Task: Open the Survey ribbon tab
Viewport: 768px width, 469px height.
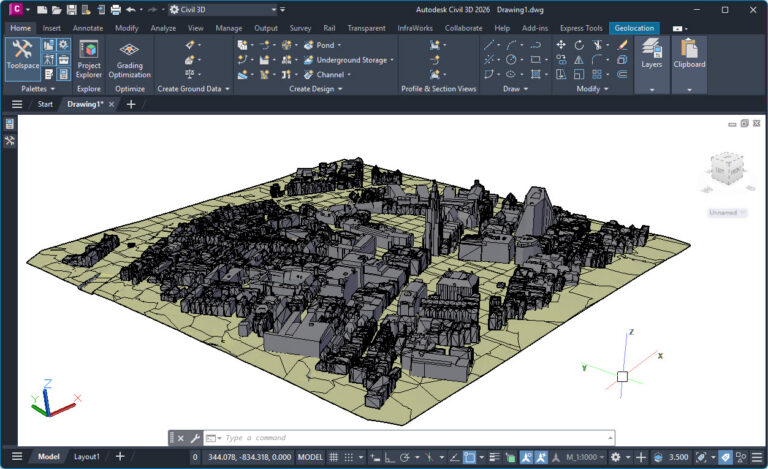Action: coord(300,28)
